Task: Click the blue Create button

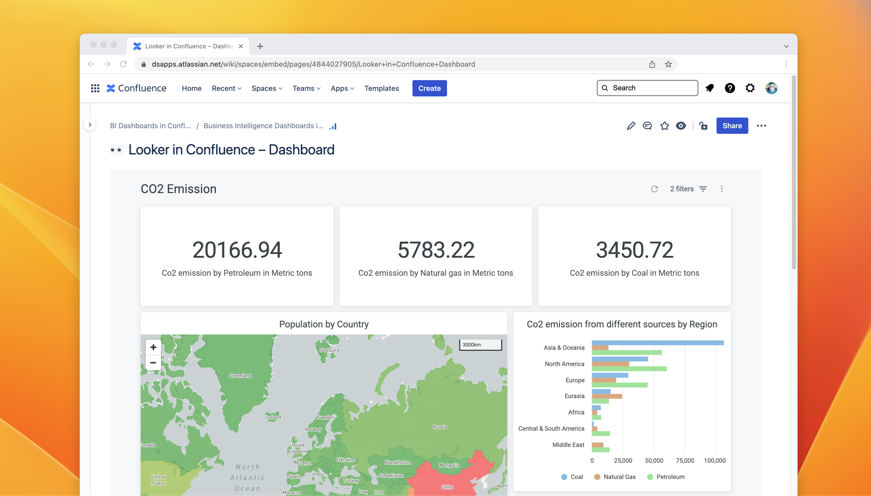Action: [429, 88]
